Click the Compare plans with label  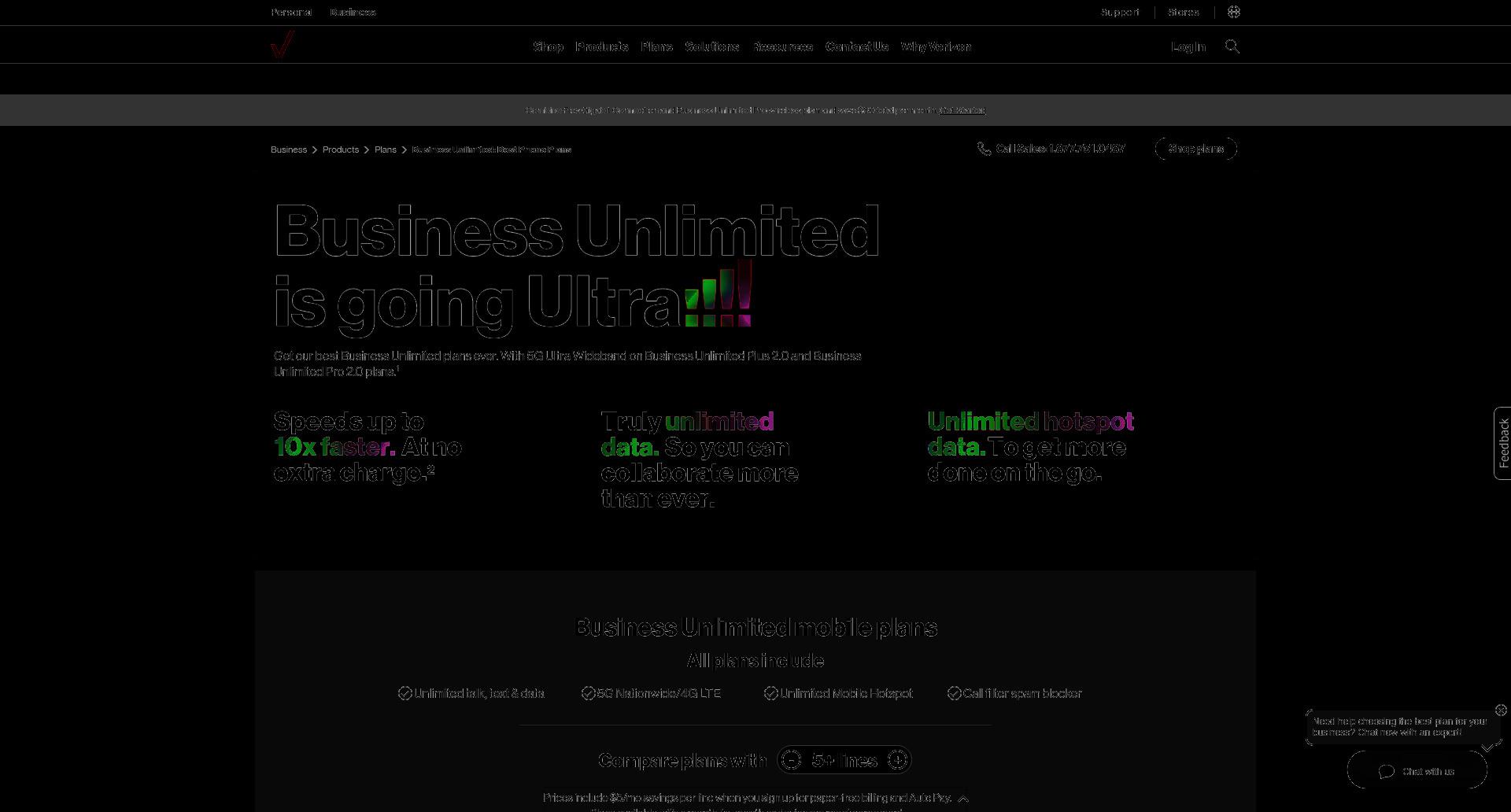(682, 760)
